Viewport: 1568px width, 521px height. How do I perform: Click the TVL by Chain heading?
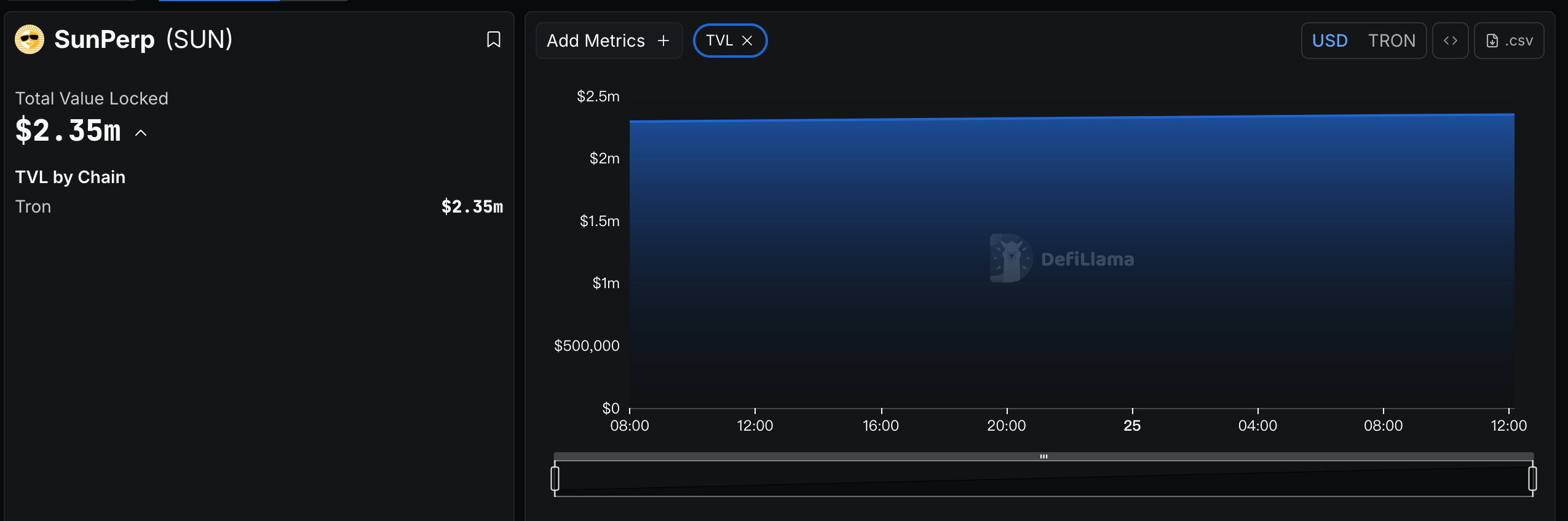click(70, 177)
